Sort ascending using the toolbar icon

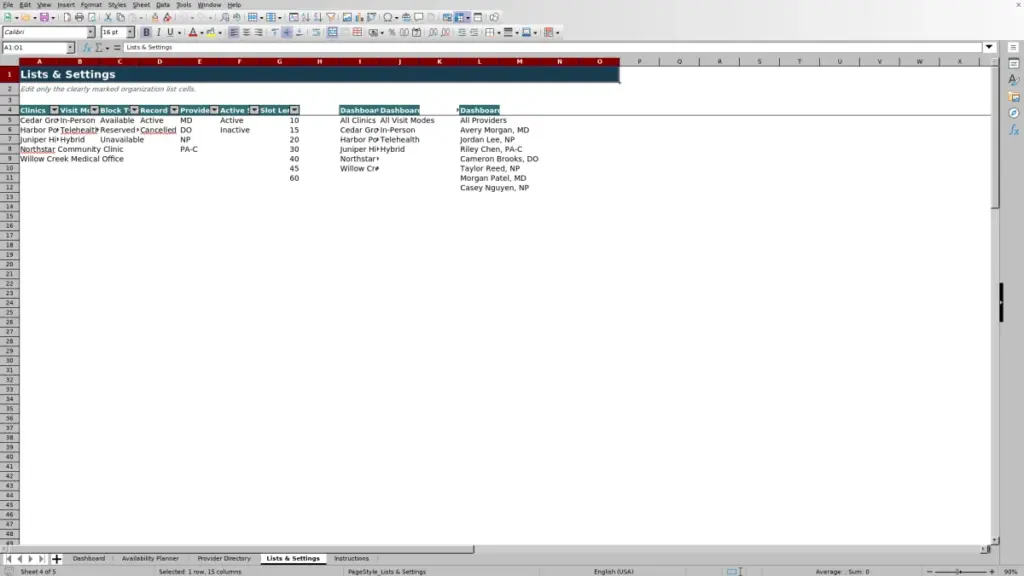pos(306,18)
